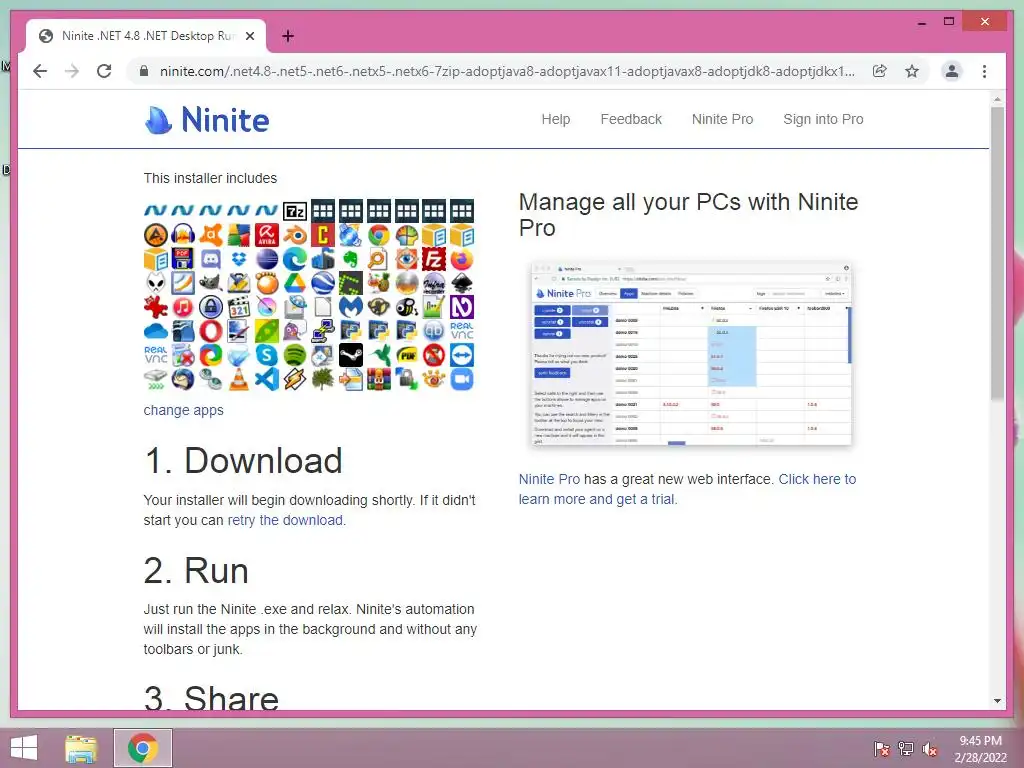Click the SumatraPDF yellow icon
Screen dimensions: 1024x768
(x=406, y=355)
